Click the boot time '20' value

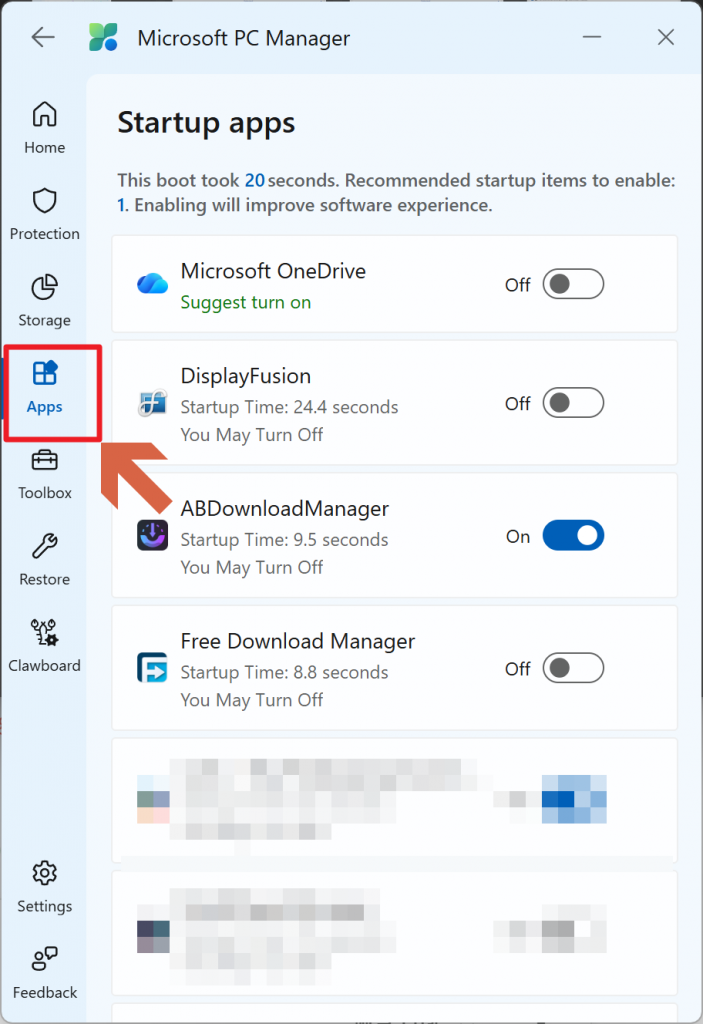tap(255, 180)
